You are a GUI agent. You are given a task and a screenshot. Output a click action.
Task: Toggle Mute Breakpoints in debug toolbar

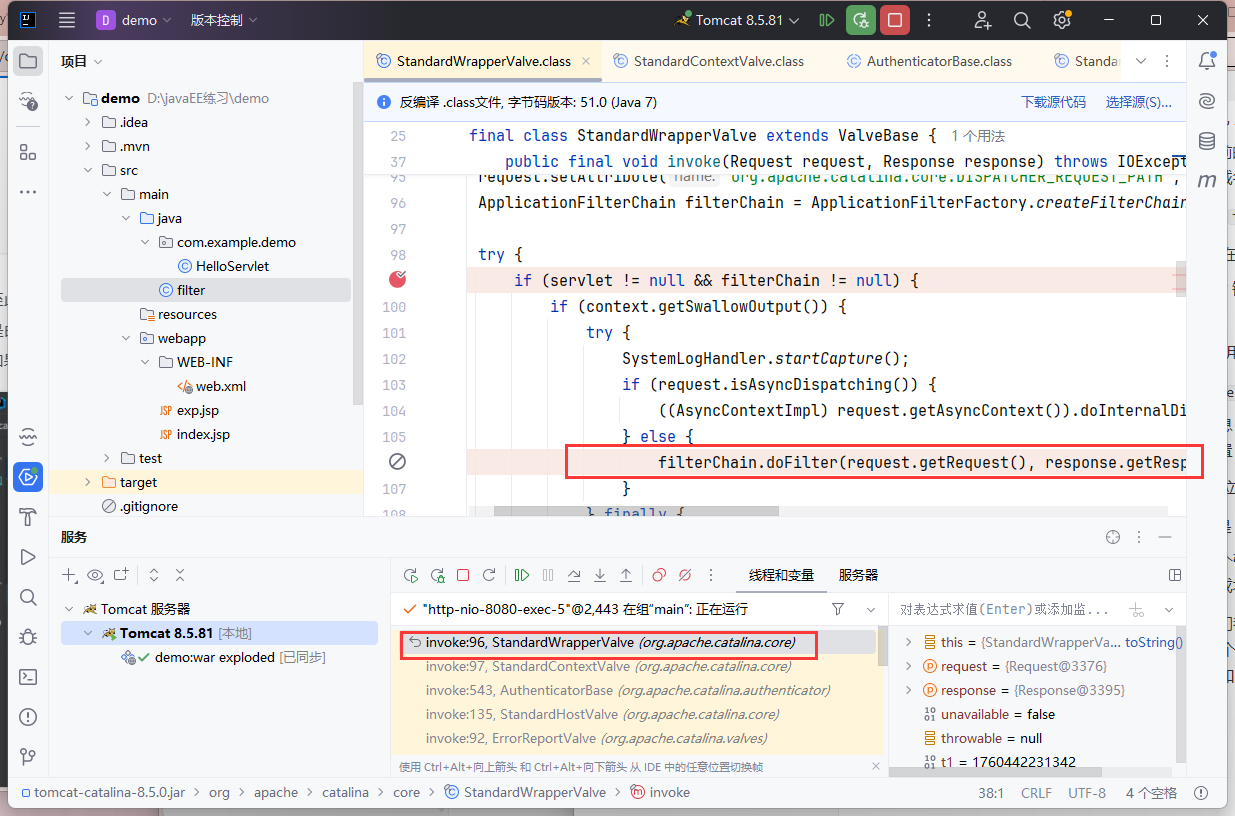point(685,575)
